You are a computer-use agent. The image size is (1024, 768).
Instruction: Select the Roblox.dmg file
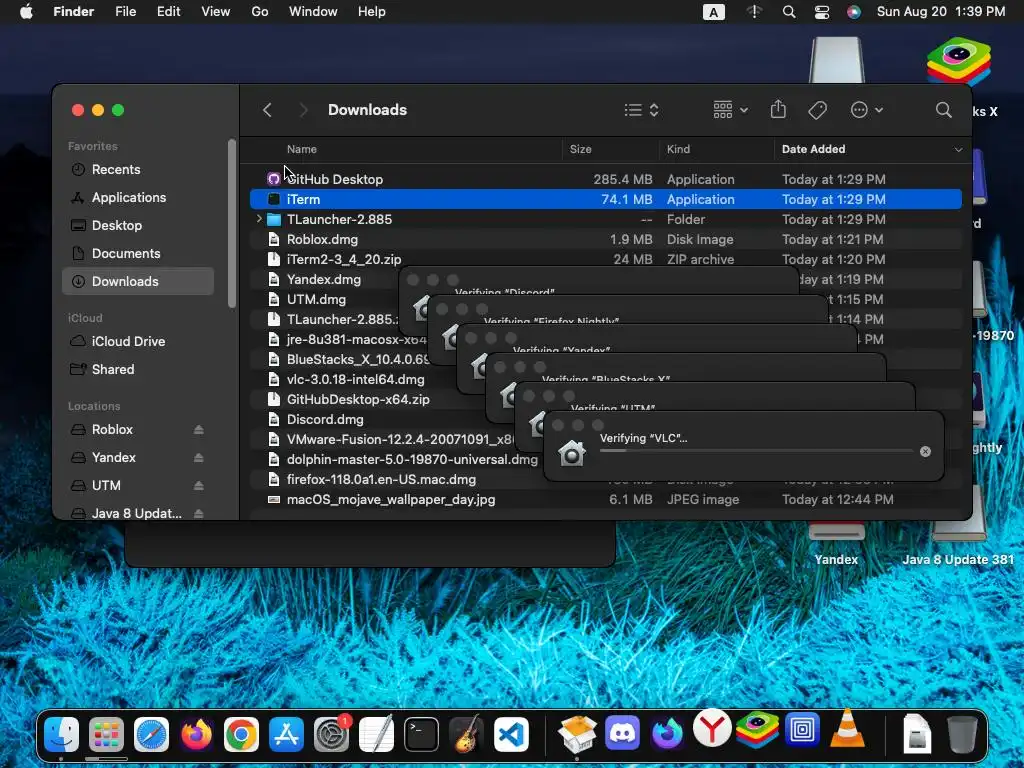click(x=605, y=239)
